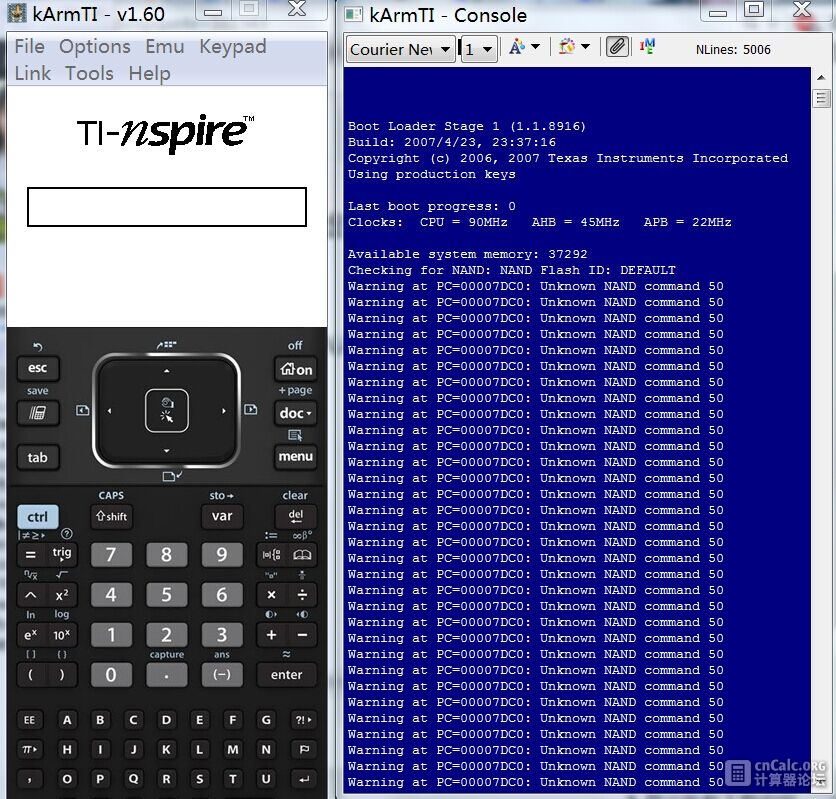
Task: Click the negative (−) key
Action: [x=222, y=675]
